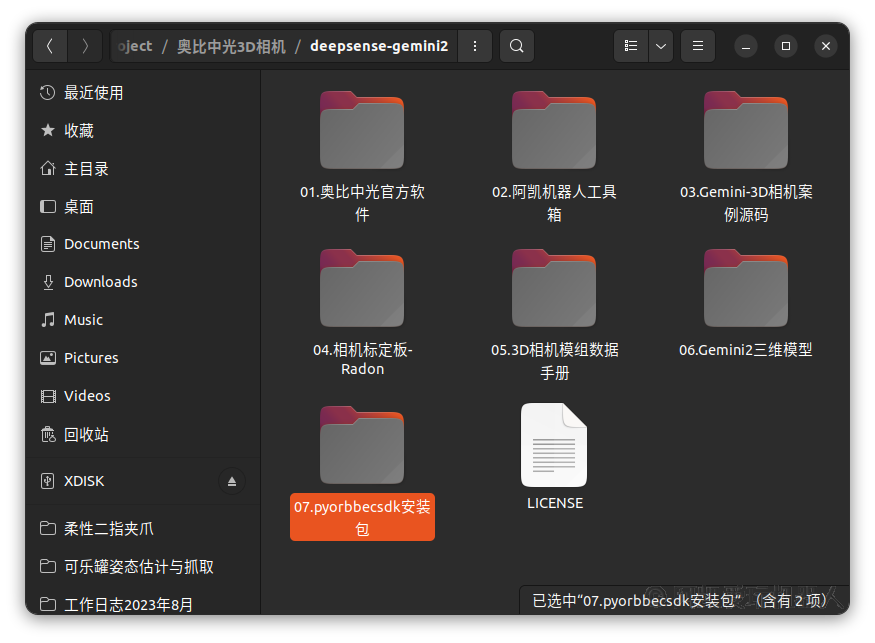This screenshot has height=643, width=875.
Task: Select the 06.Gemini2三维模型 folder icon
Action: click(746, 288)
